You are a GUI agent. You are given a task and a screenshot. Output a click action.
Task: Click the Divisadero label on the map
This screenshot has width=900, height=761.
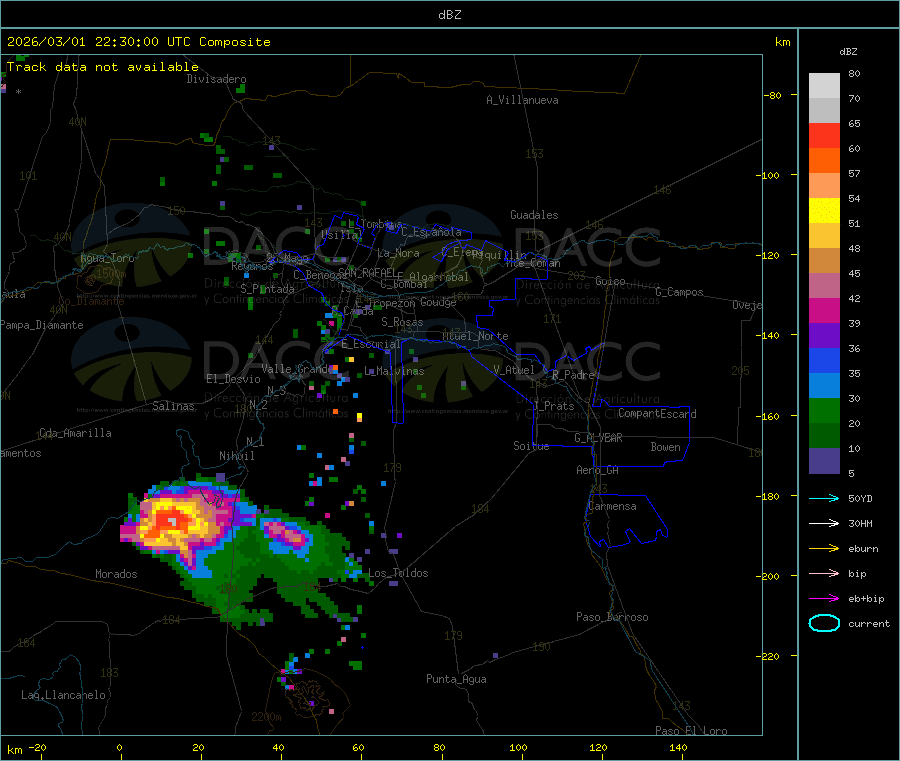[216, 79]
